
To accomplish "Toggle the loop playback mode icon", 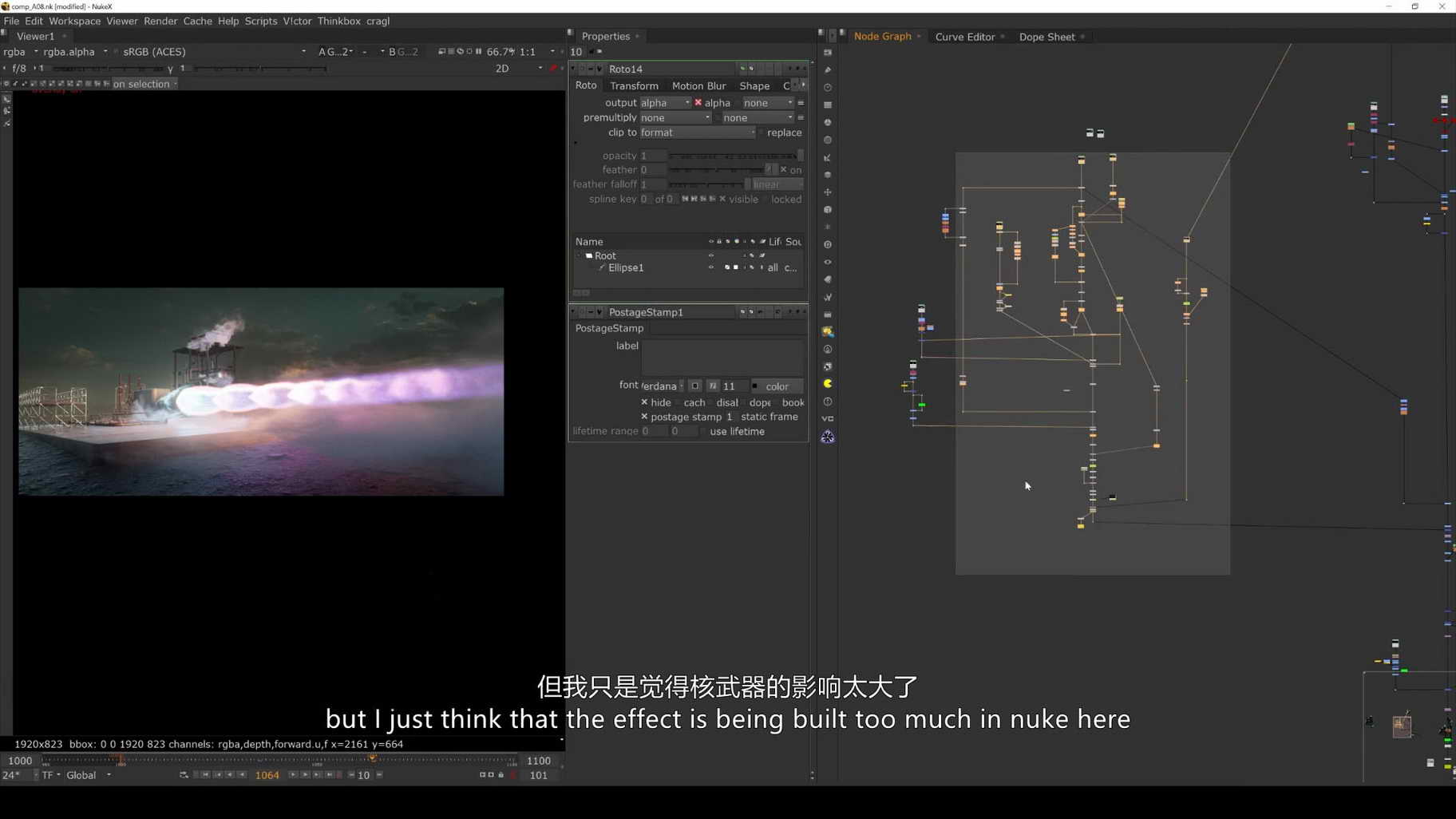I will (184, 775).
